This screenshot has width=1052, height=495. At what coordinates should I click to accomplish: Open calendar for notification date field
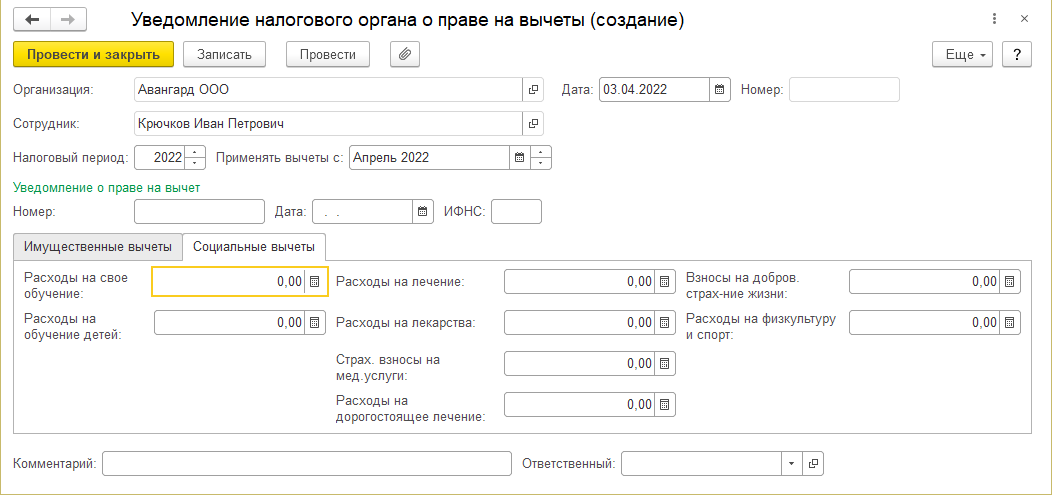(x=423, y=211)
